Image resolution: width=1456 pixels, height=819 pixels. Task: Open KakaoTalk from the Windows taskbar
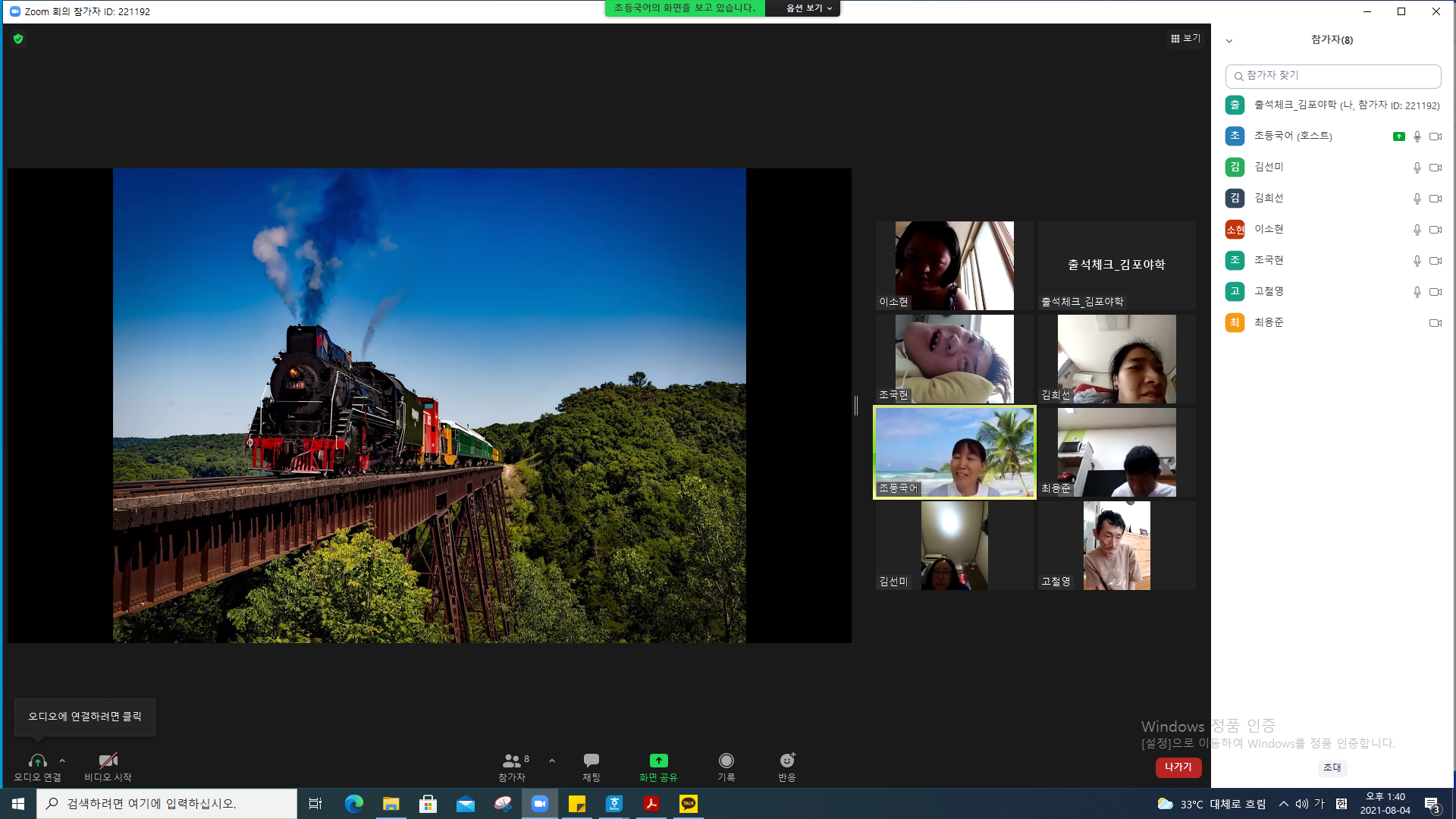tap(689, 804)
